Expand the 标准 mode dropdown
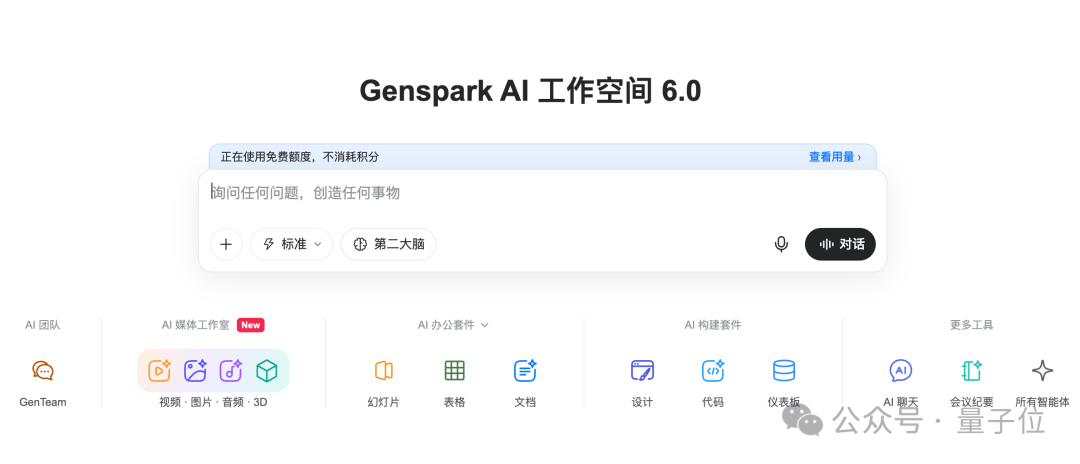This screenshot has height=464, width=1080. 291,244
